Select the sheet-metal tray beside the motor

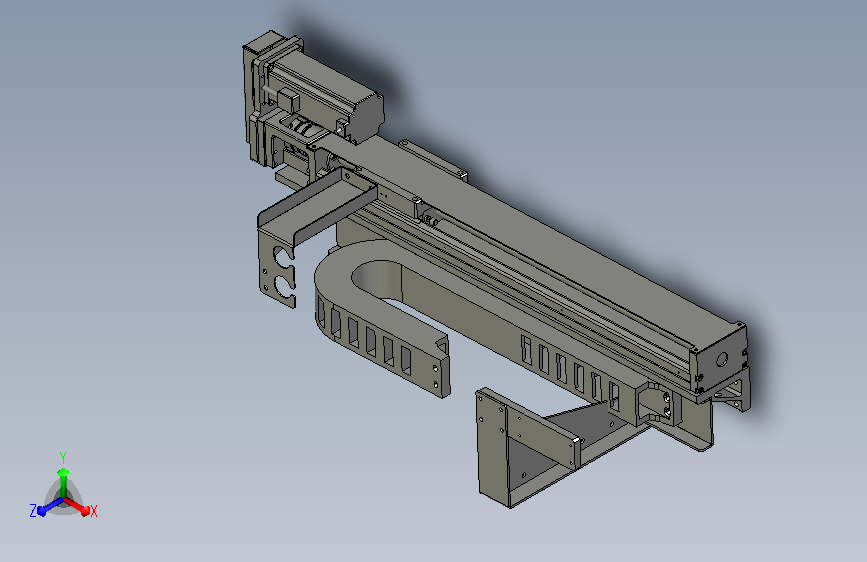pyautogui.click(x=318, y=207)
